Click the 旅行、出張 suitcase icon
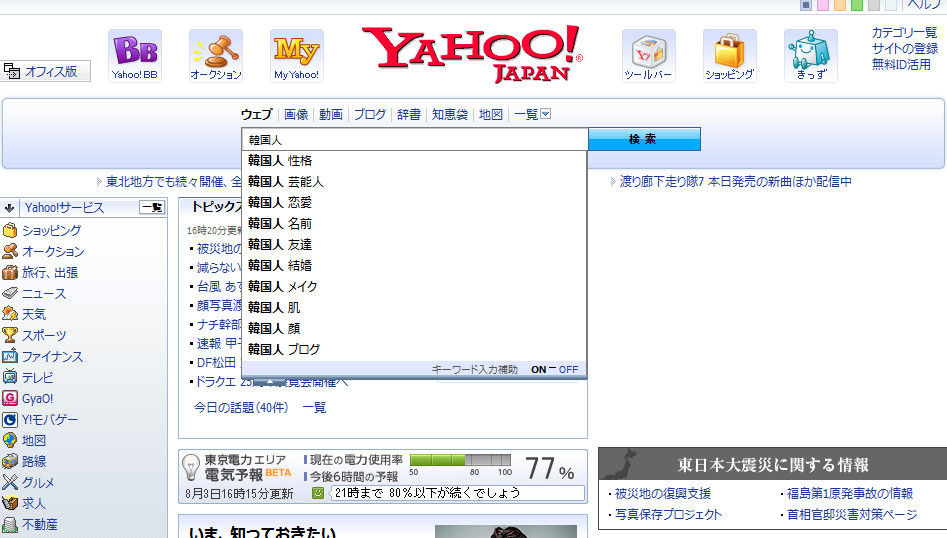 pos(10,272)
